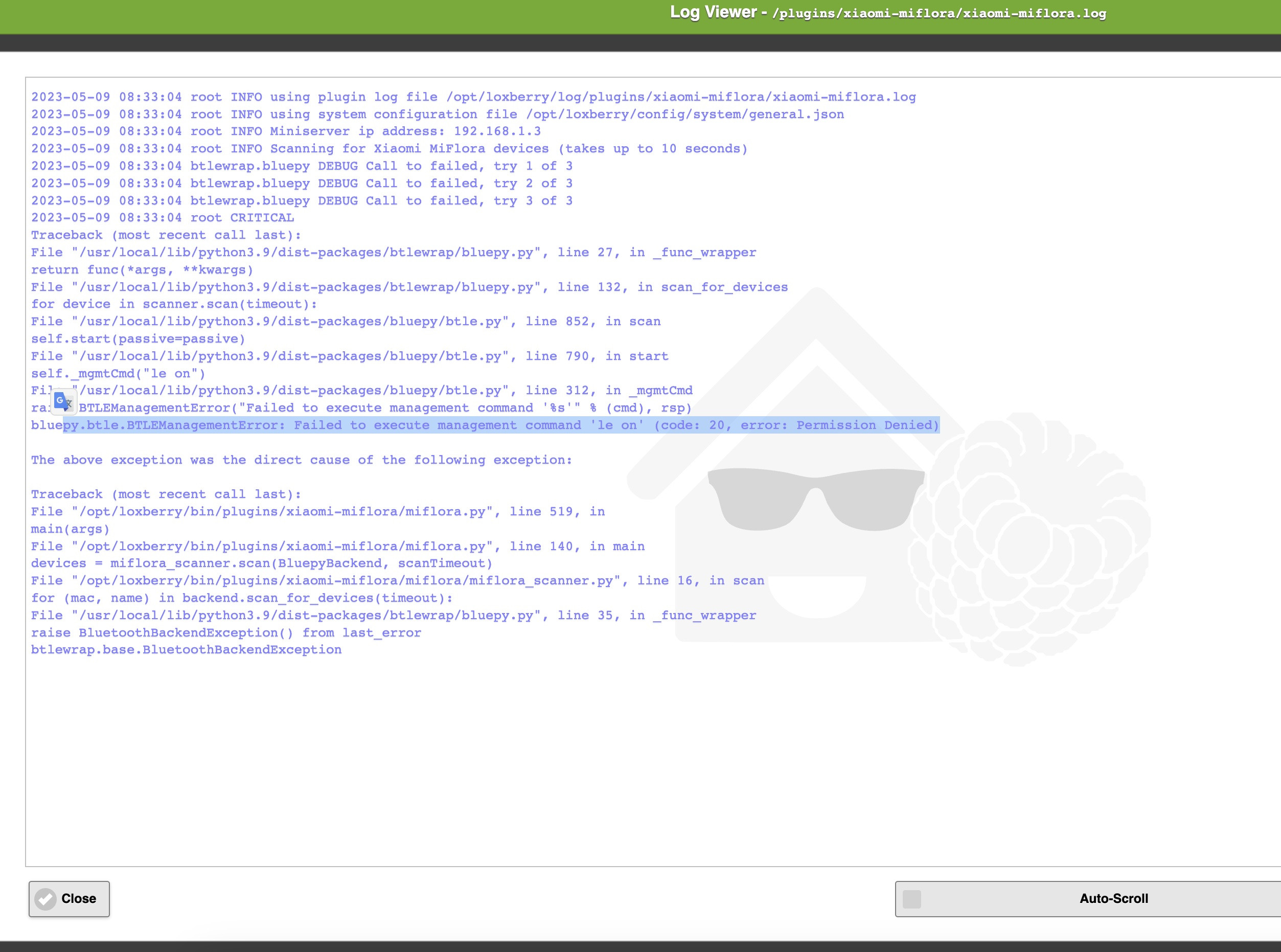Click the 'above exception was the direct cause' line

(301, 460)
